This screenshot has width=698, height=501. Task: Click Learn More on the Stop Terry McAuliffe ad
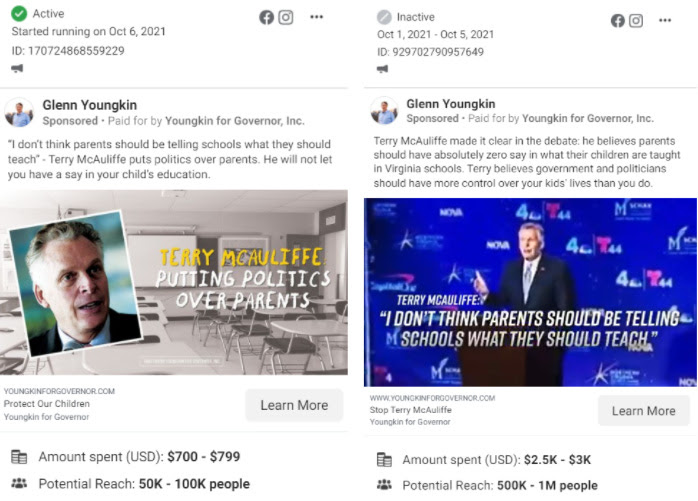(644, 411)
